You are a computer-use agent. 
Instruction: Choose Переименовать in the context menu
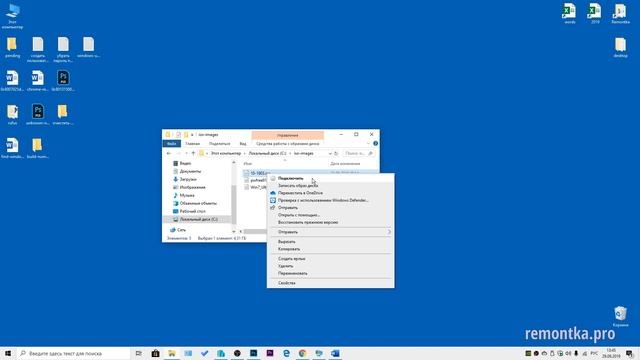(292, 273)
